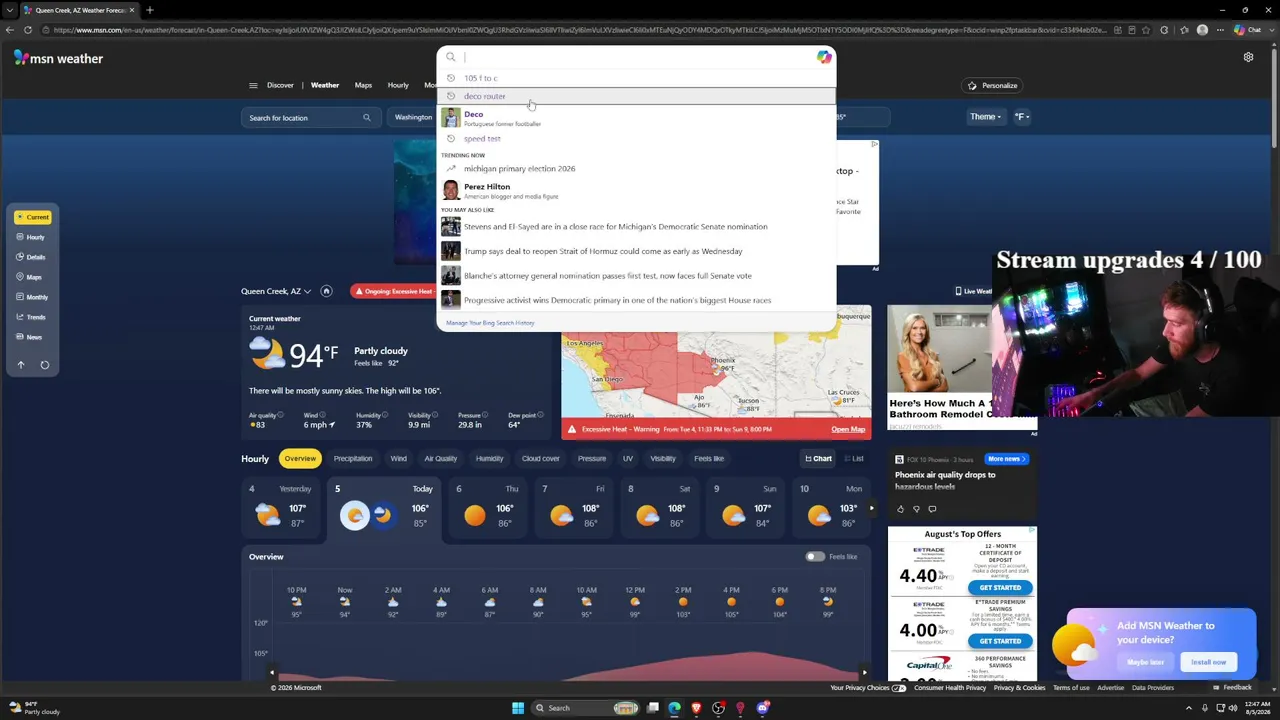Click Maybe later in MSN Weather prompt
The image size is (1280, 720).
(1146, 662)
